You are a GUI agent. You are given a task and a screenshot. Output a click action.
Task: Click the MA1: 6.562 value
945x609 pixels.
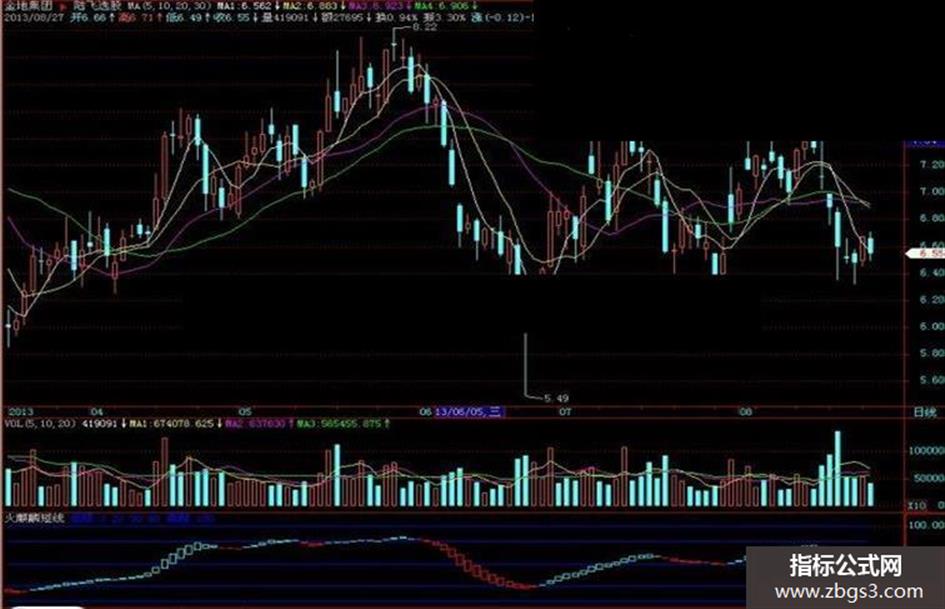(x=245, y=6)
